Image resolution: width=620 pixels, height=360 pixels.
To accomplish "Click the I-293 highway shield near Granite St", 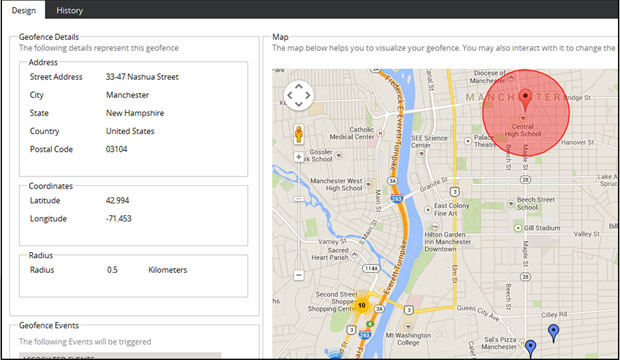I will click(396, 198).
